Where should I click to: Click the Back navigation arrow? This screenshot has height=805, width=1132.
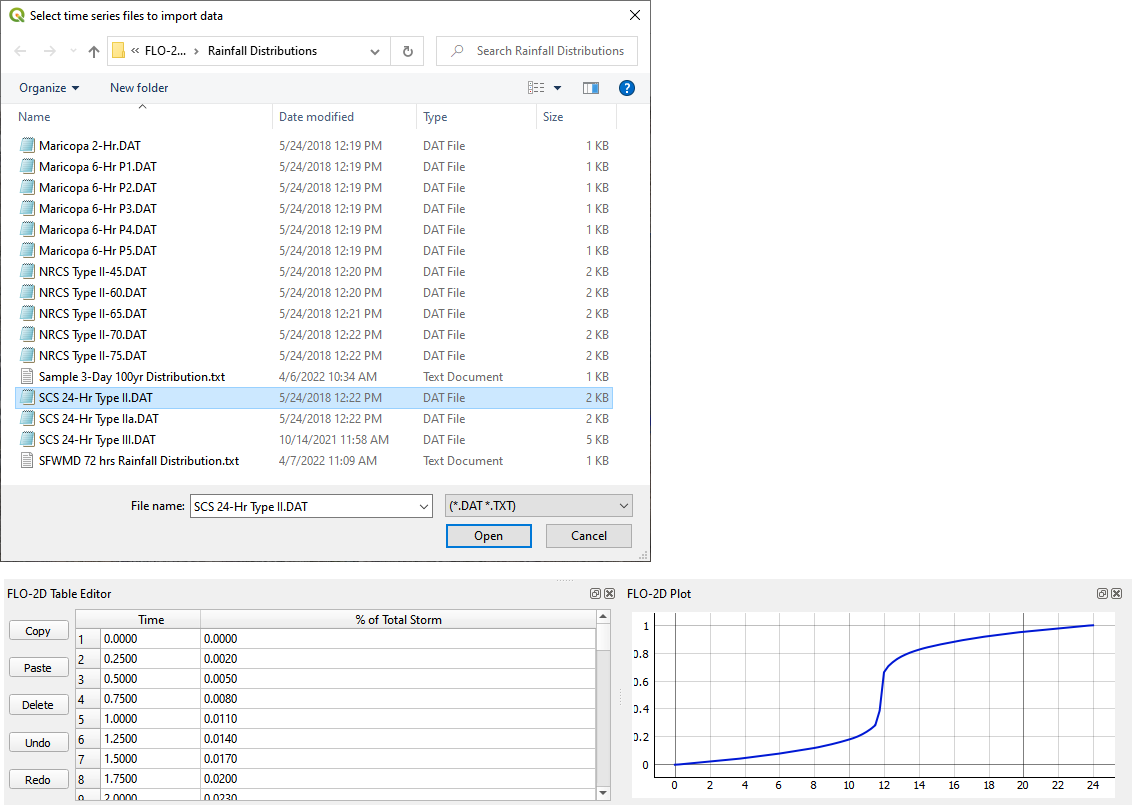20,51
